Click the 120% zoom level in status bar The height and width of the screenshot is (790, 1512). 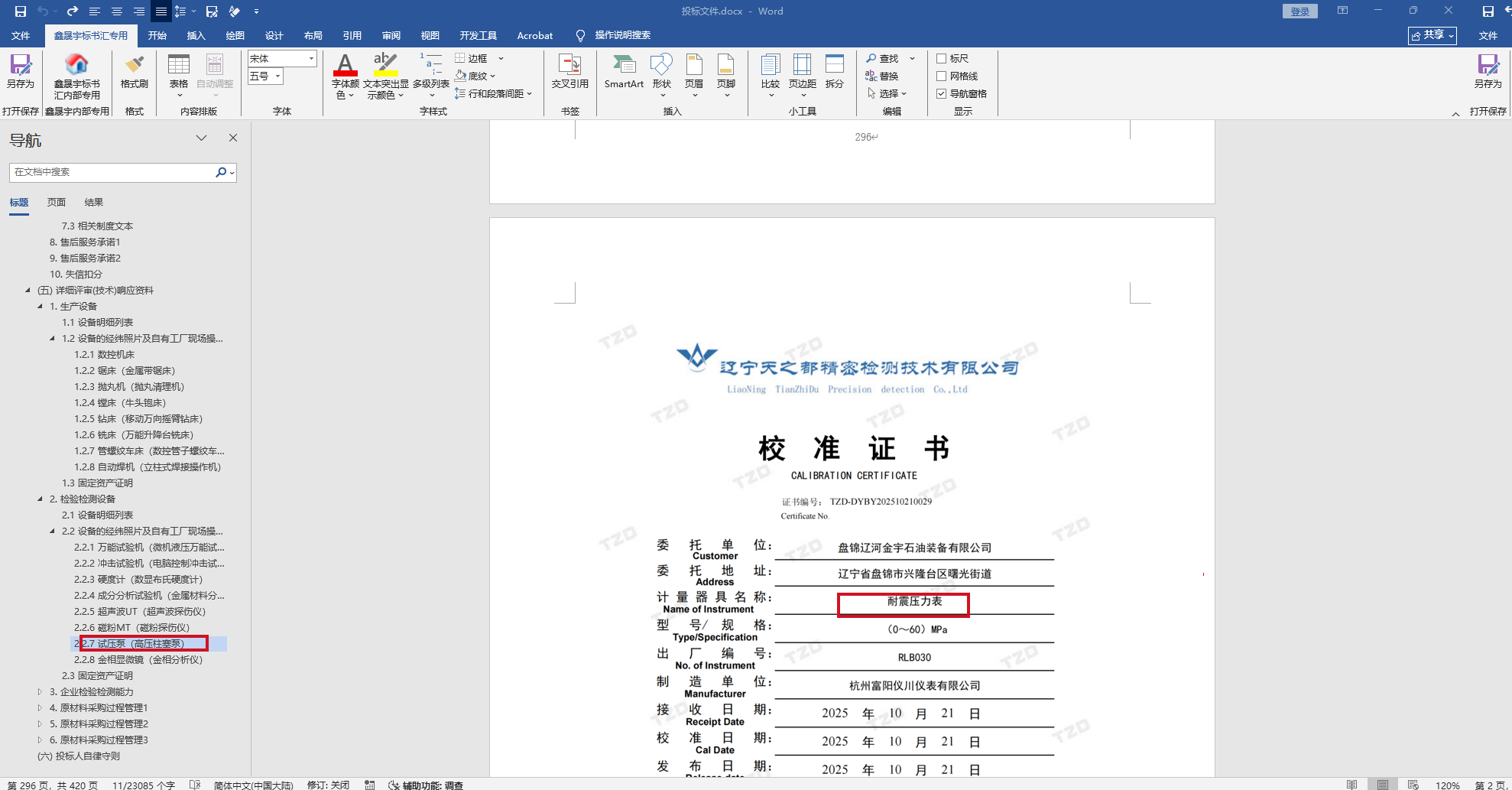(x=1448, y=785)
